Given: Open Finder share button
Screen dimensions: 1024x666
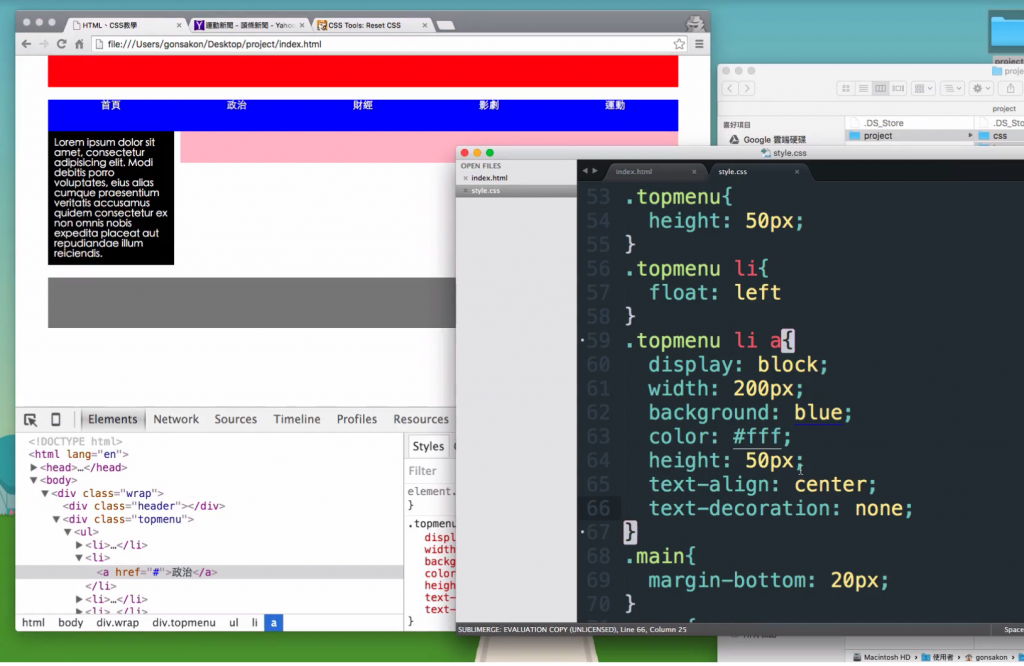Looking at the screenshot, I should [1010, 88].
